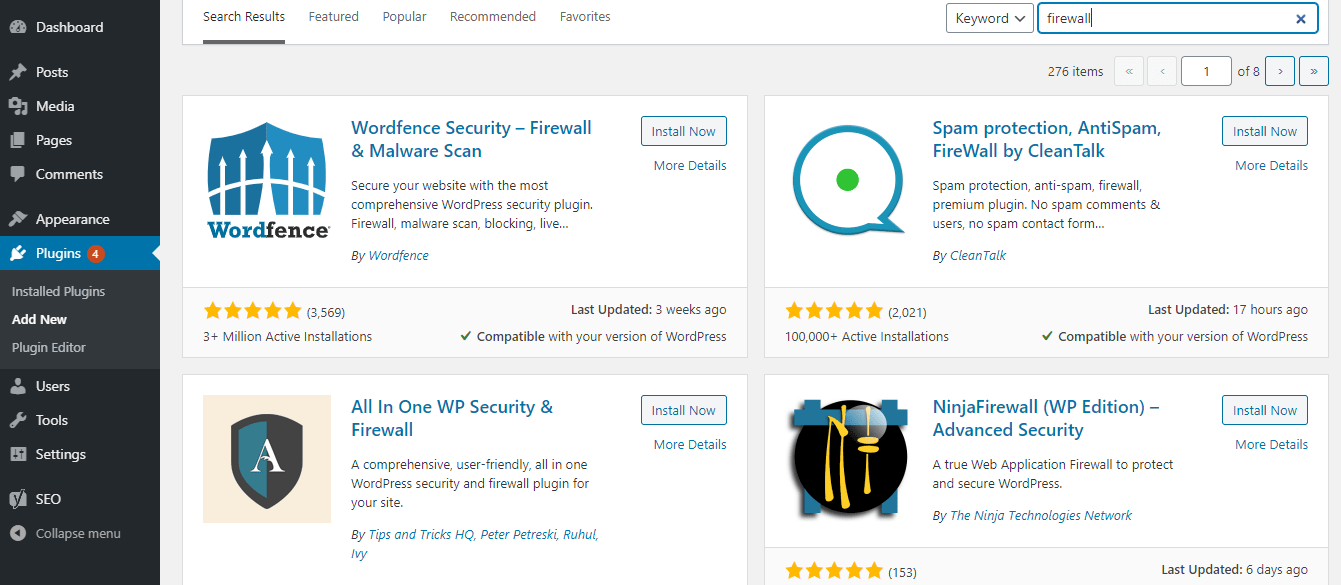
Task: Click Tips and Tricks HQ author link
Action: click(422, 534)
